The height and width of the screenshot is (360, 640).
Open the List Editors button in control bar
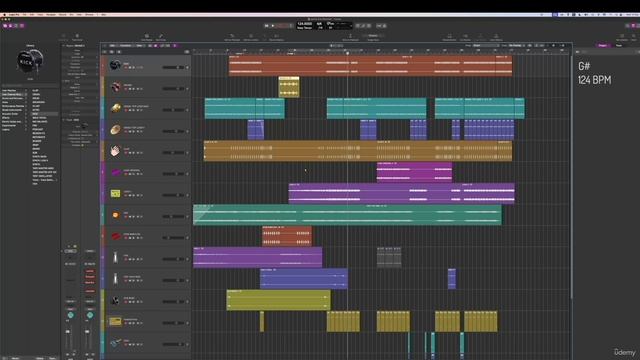click(628, 26)
